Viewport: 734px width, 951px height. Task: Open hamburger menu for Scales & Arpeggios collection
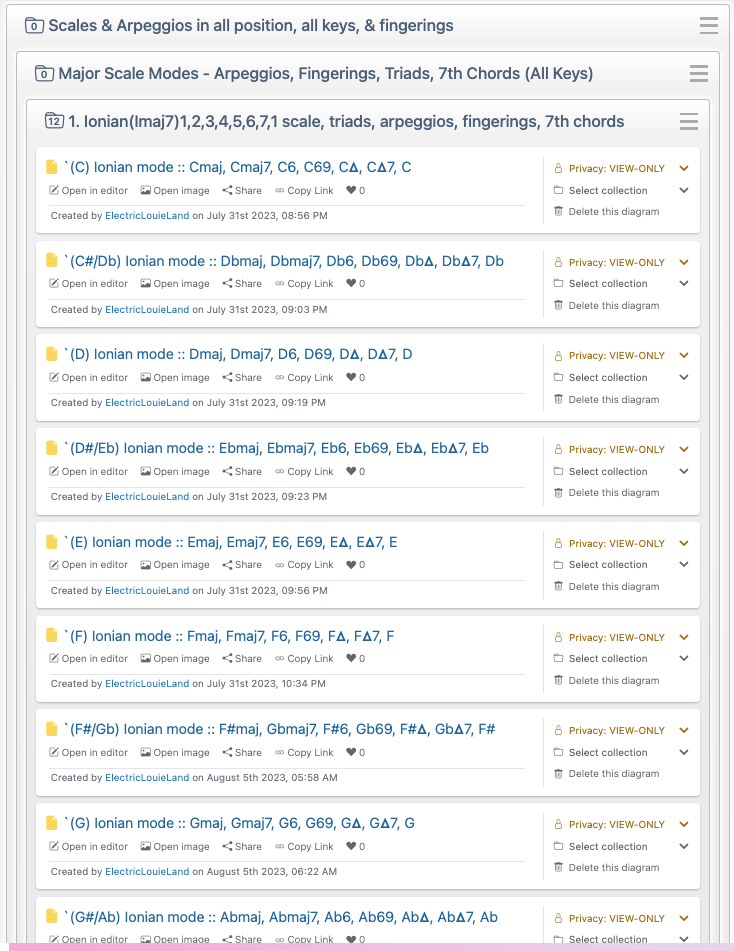tap(709, 25)
